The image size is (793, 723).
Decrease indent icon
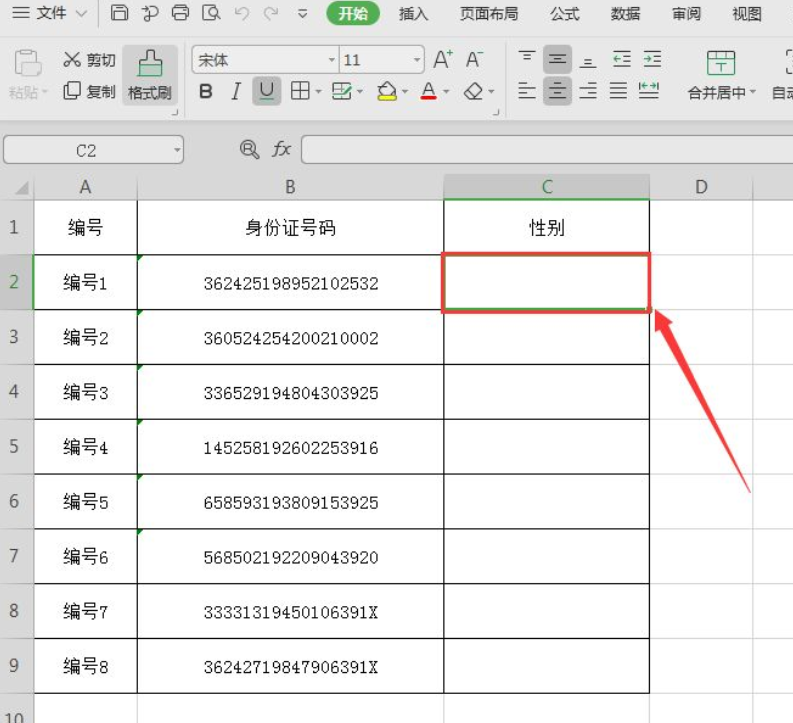coord(622,59)
